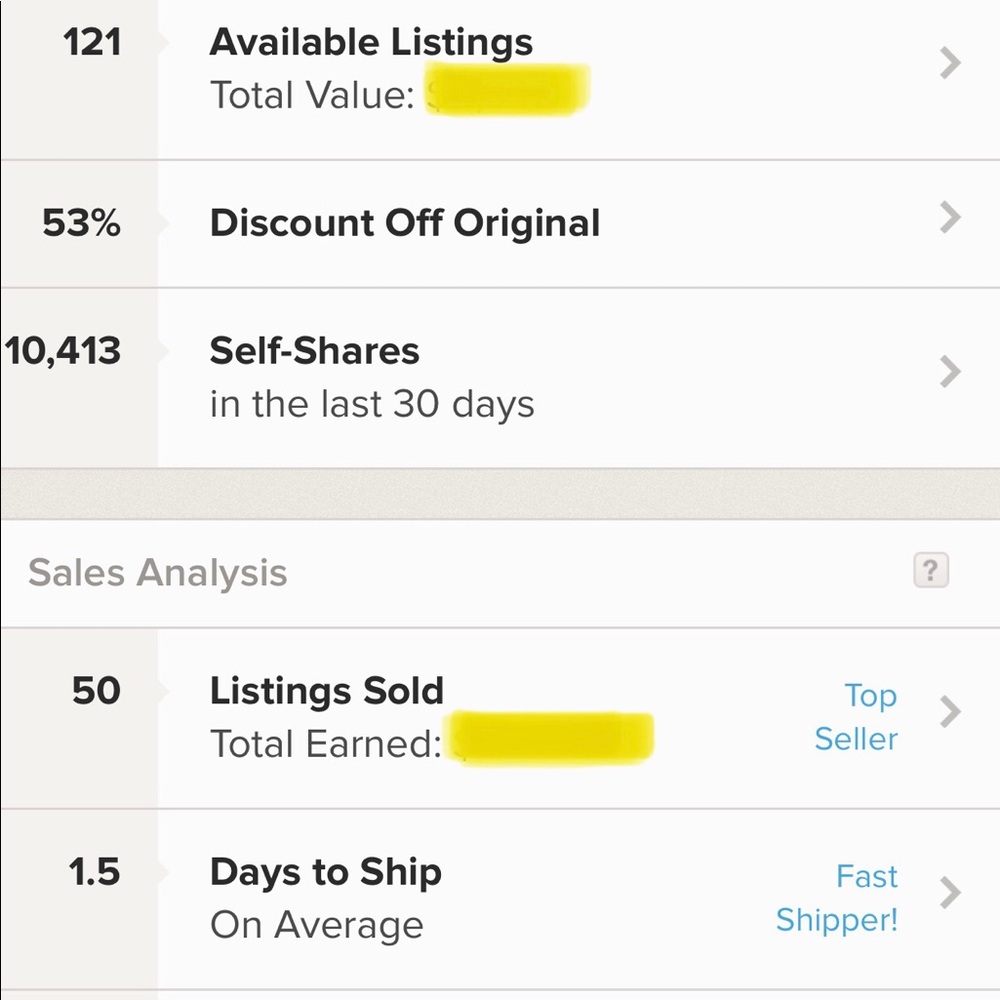Select the Fast Shipper! badge link

click(837, 898)
